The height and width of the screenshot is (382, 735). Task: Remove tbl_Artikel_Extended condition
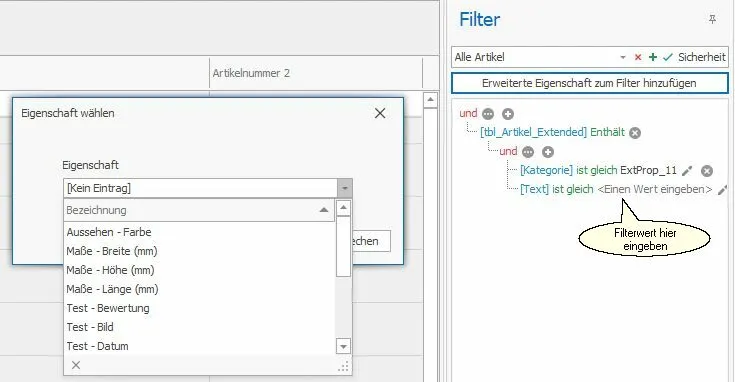(635, 133)
